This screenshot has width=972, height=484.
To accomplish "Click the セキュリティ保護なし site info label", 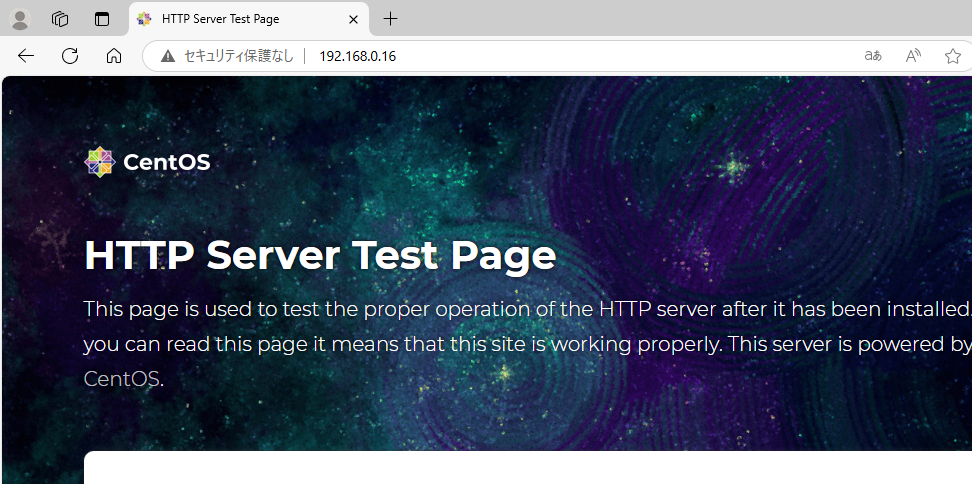I will [x=239, y=56].
